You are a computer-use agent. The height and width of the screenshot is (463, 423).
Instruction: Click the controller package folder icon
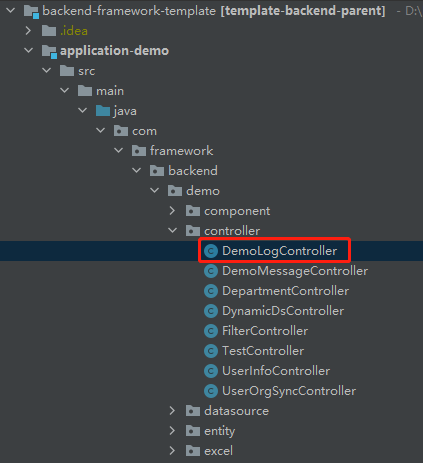[x=193, y=231]
